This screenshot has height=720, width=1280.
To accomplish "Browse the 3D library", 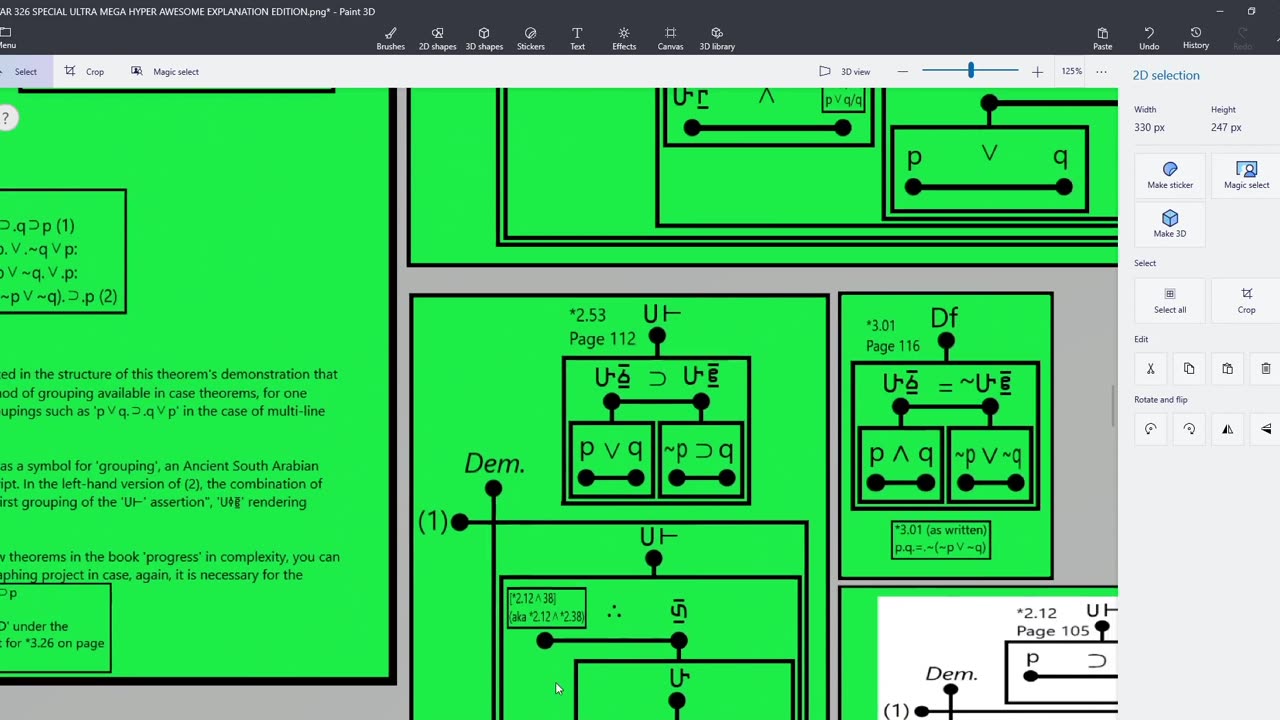I will [x=717, y=38].
